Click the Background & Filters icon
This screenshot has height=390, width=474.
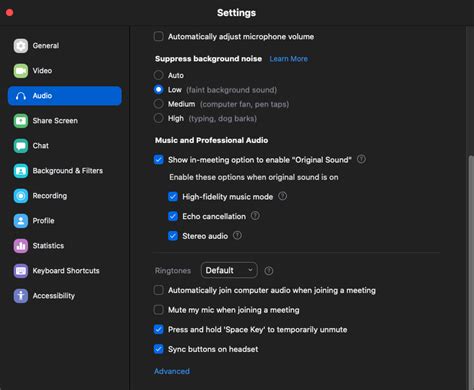(21, 171)
